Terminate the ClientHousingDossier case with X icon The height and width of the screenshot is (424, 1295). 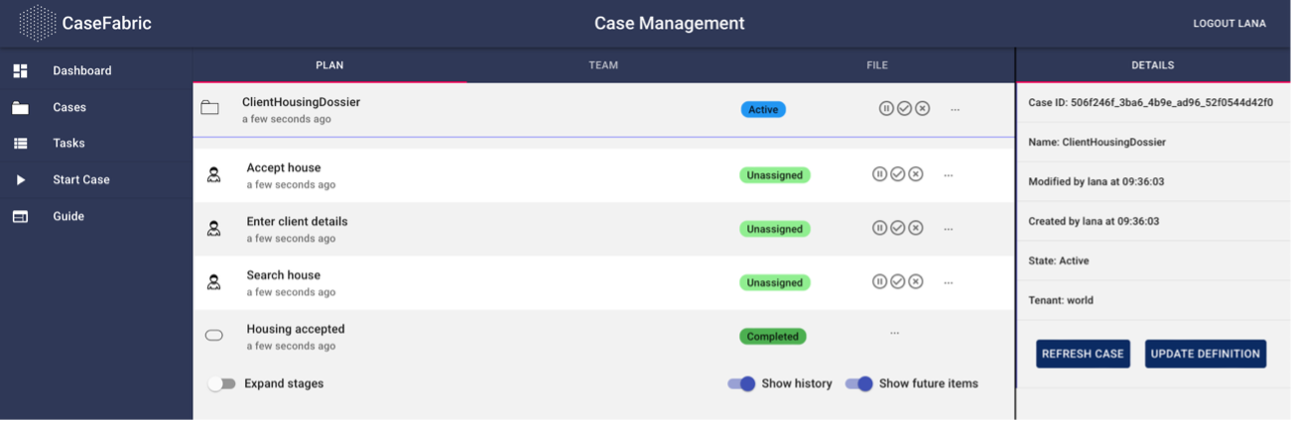[922, 109]
